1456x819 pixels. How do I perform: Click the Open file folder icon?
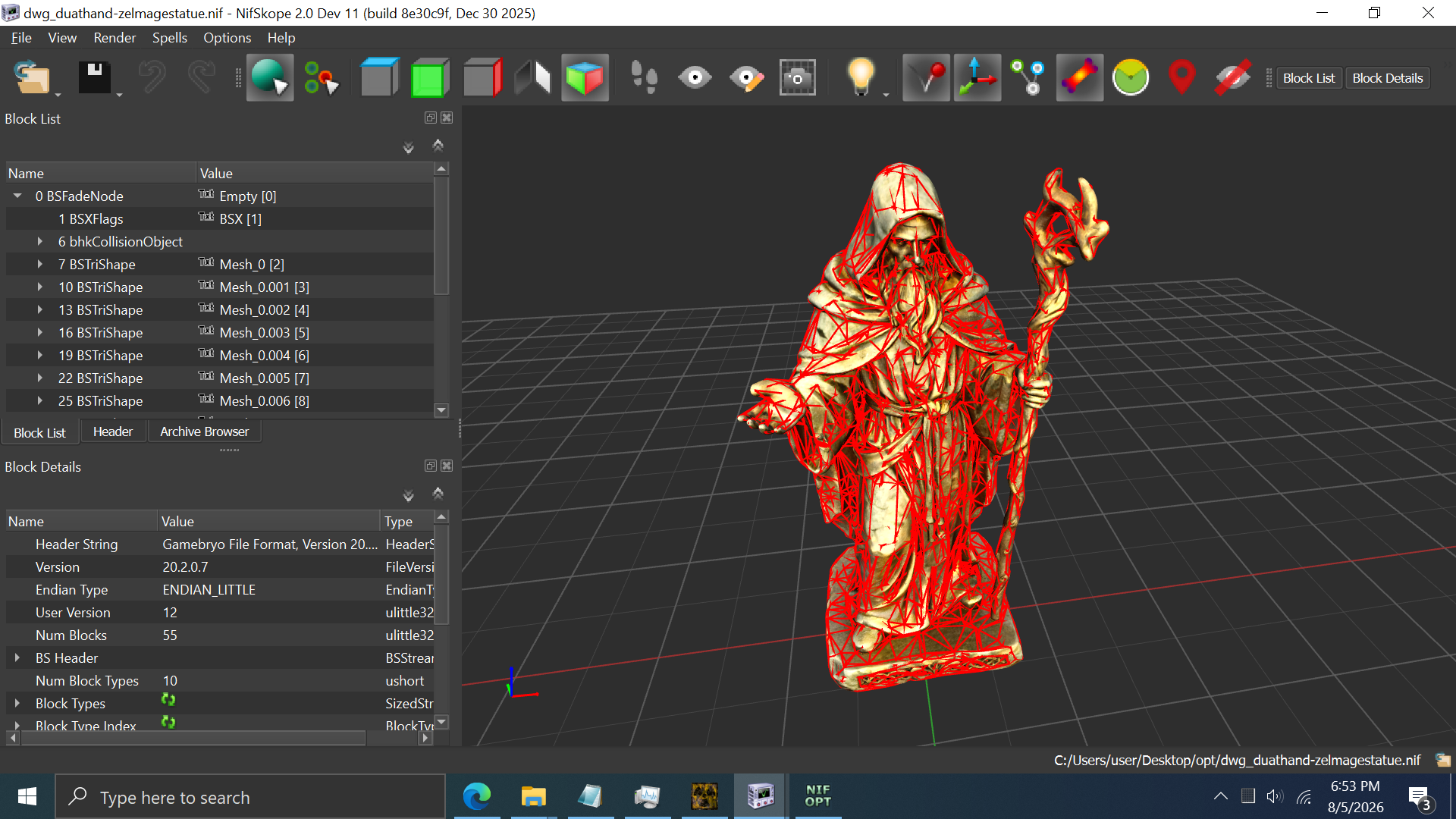(32, 77)
